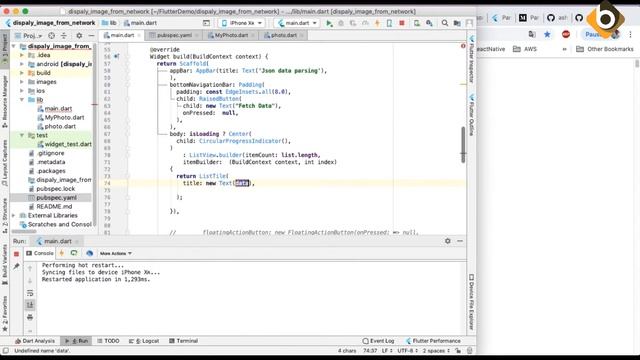Expand the build folder in project tree
640x360 pixels.
pos(22,73)
